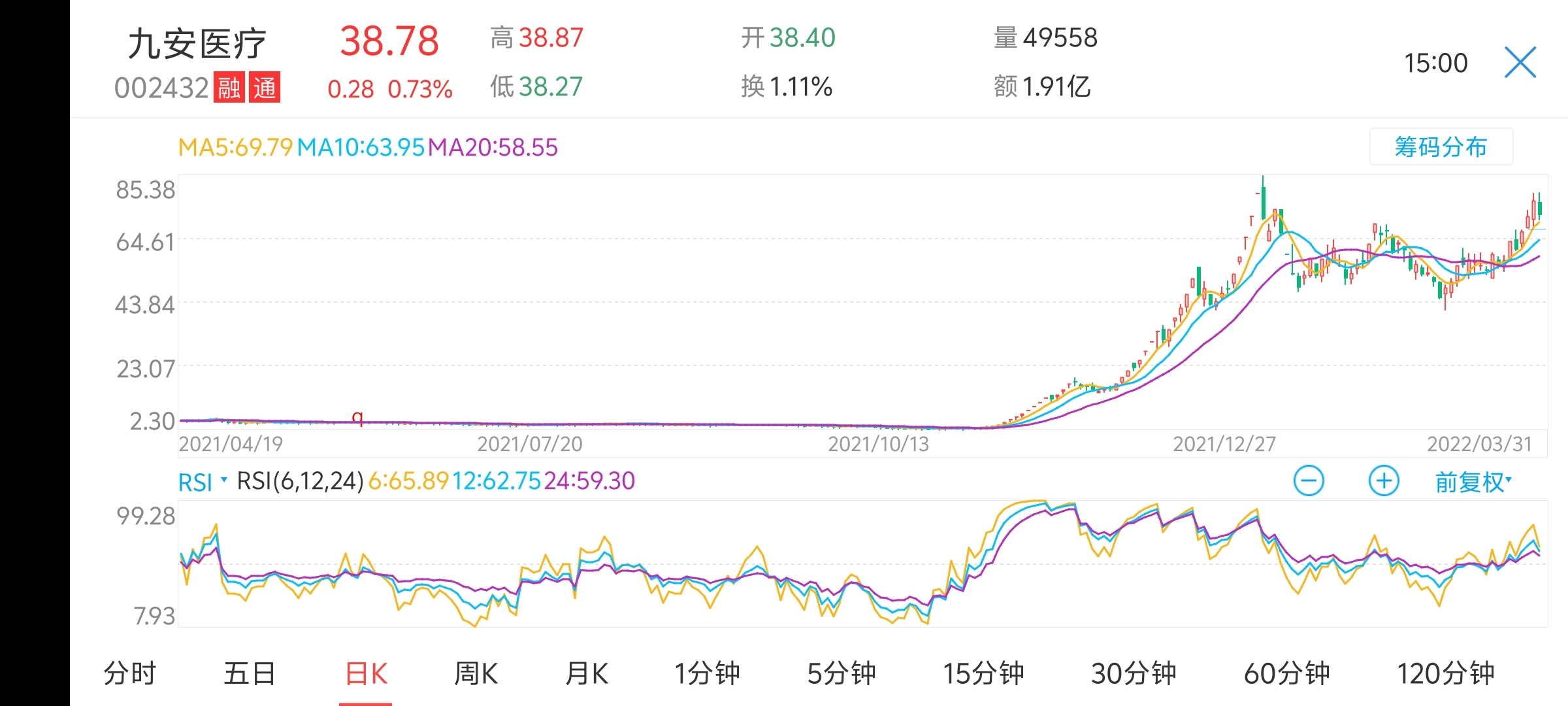Tap the 85.38 price axis label
The height and width of the screenshot is (706, 1568).
tap(146, 190)
